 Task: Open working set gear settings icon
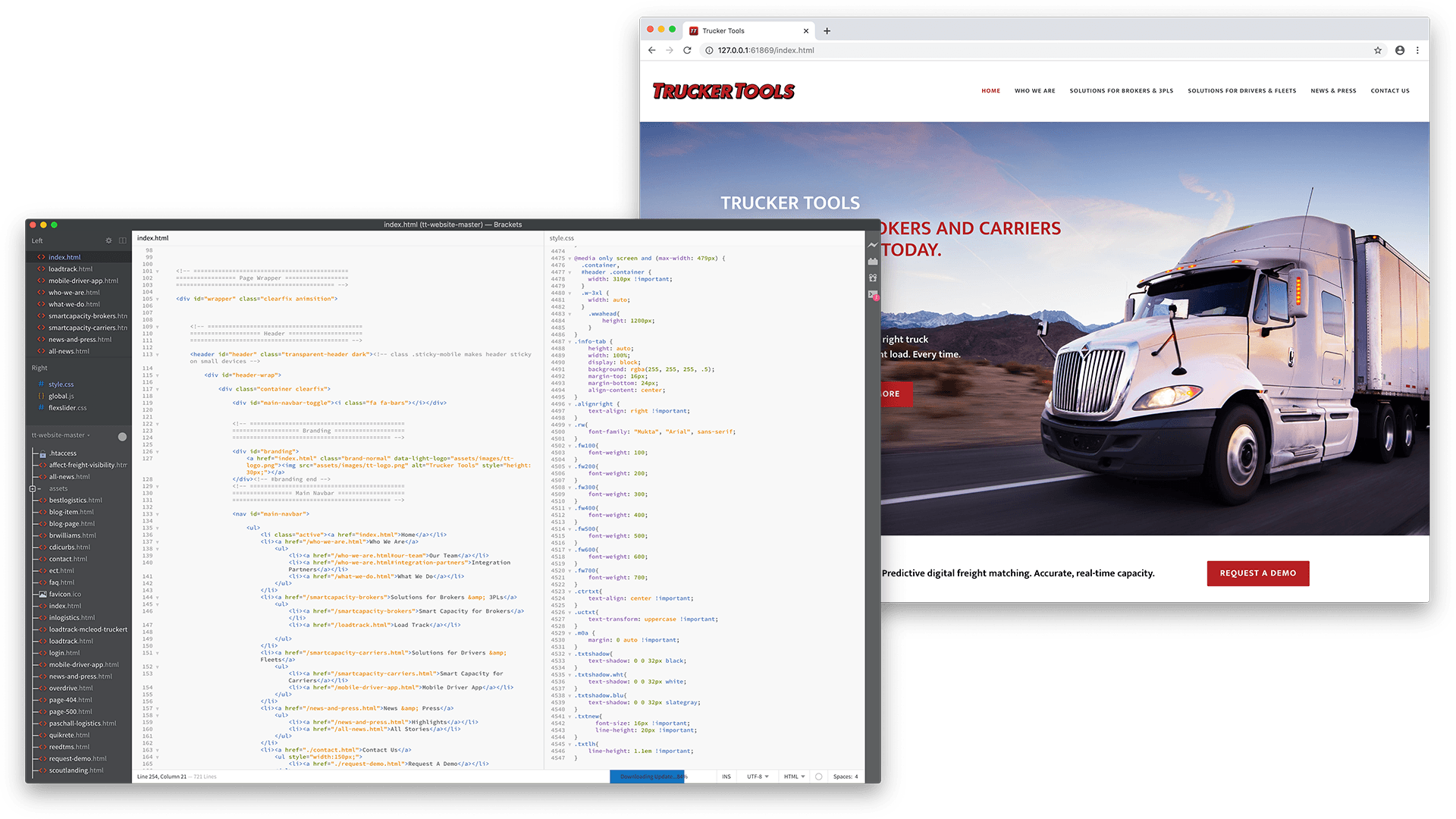[108, 240]
